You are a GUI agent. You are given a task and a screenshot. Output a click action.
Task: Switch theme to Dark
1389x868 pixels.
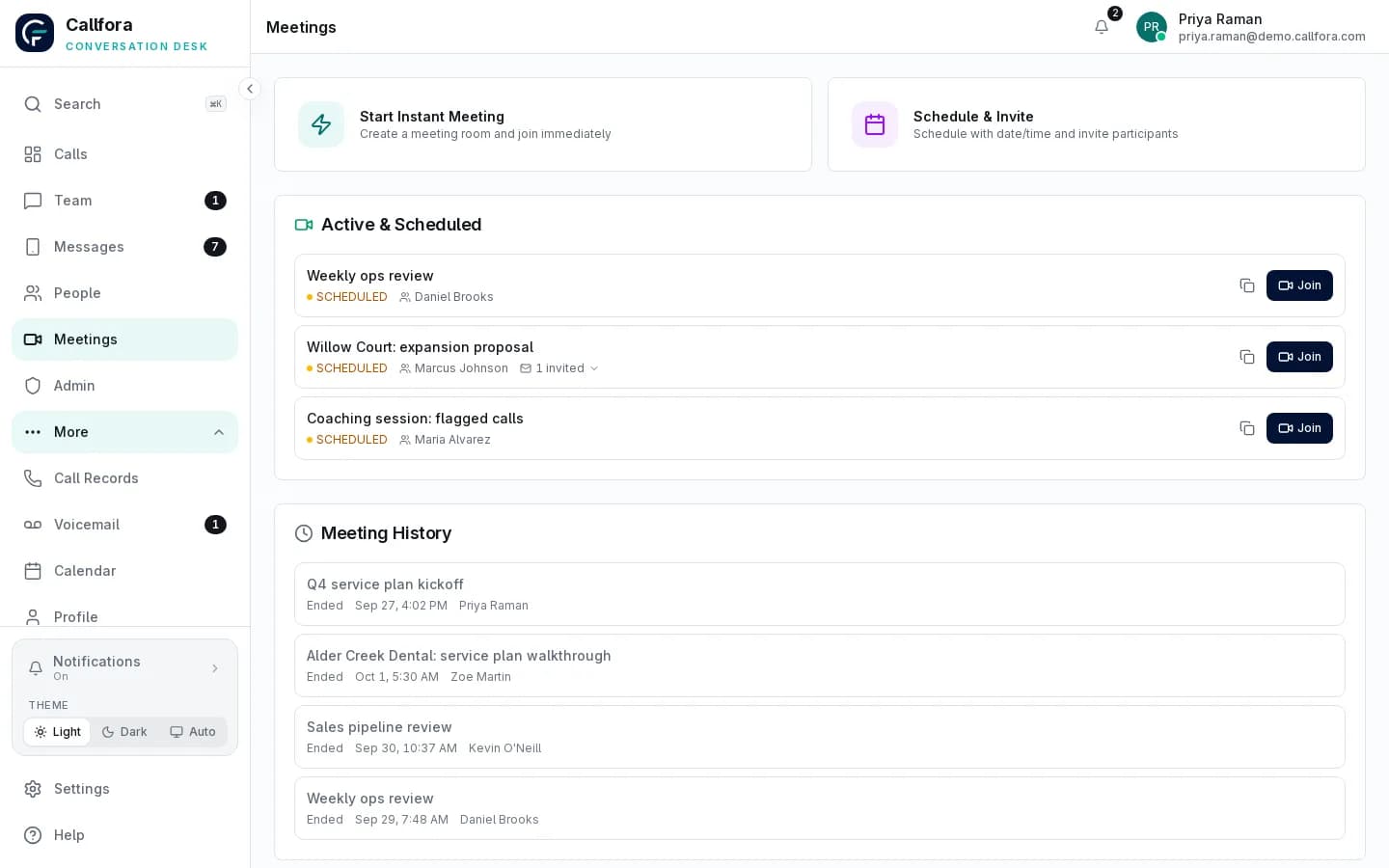(x=124, y=732)
